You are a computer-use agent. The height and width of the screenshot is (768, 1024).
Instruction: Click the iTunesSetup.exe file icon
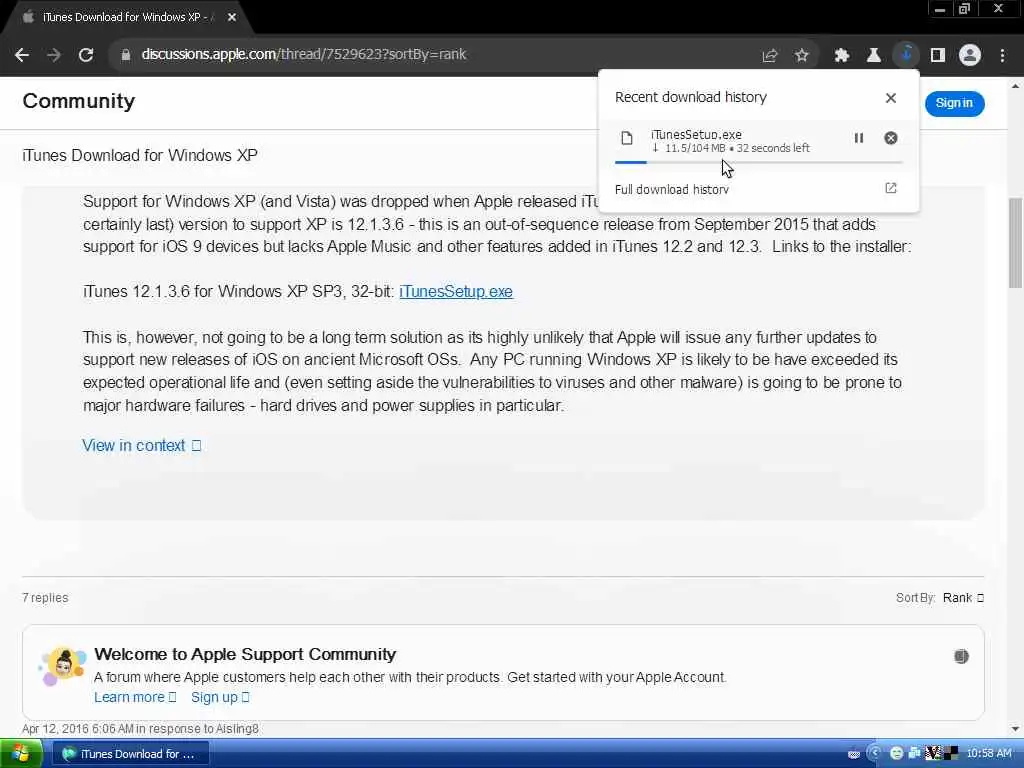627,138
